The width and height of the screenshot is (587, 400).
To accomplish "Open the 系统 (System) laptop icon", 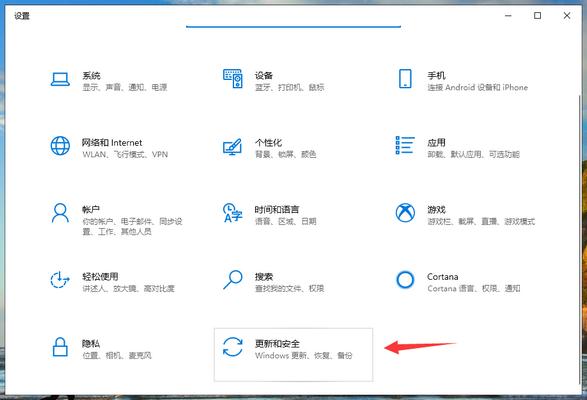I will pyautogui.click(x=60, y=79).
